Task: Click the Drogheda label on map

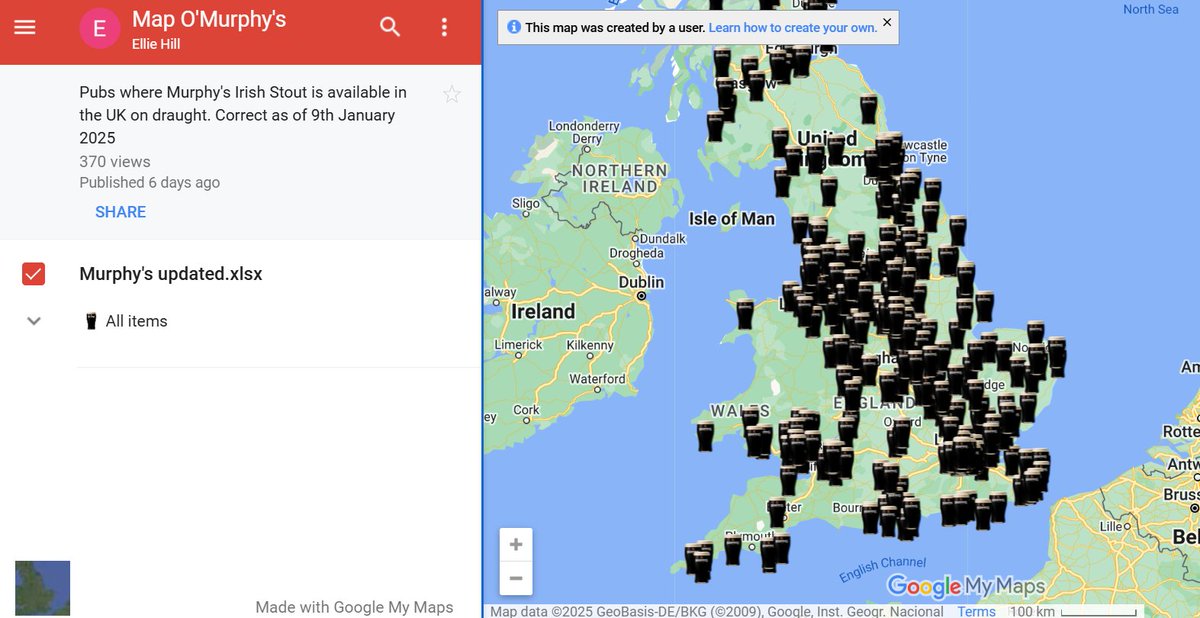Action: (636, 253)
